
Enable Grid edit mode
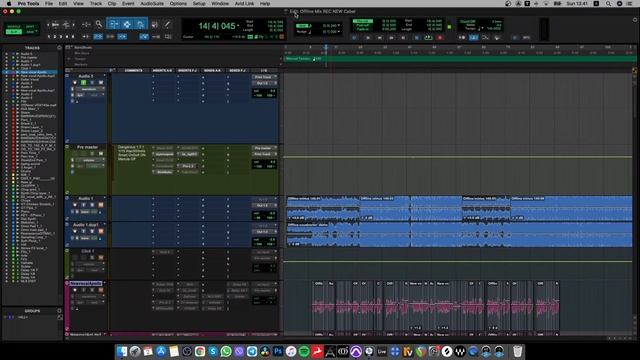(30, 31)
